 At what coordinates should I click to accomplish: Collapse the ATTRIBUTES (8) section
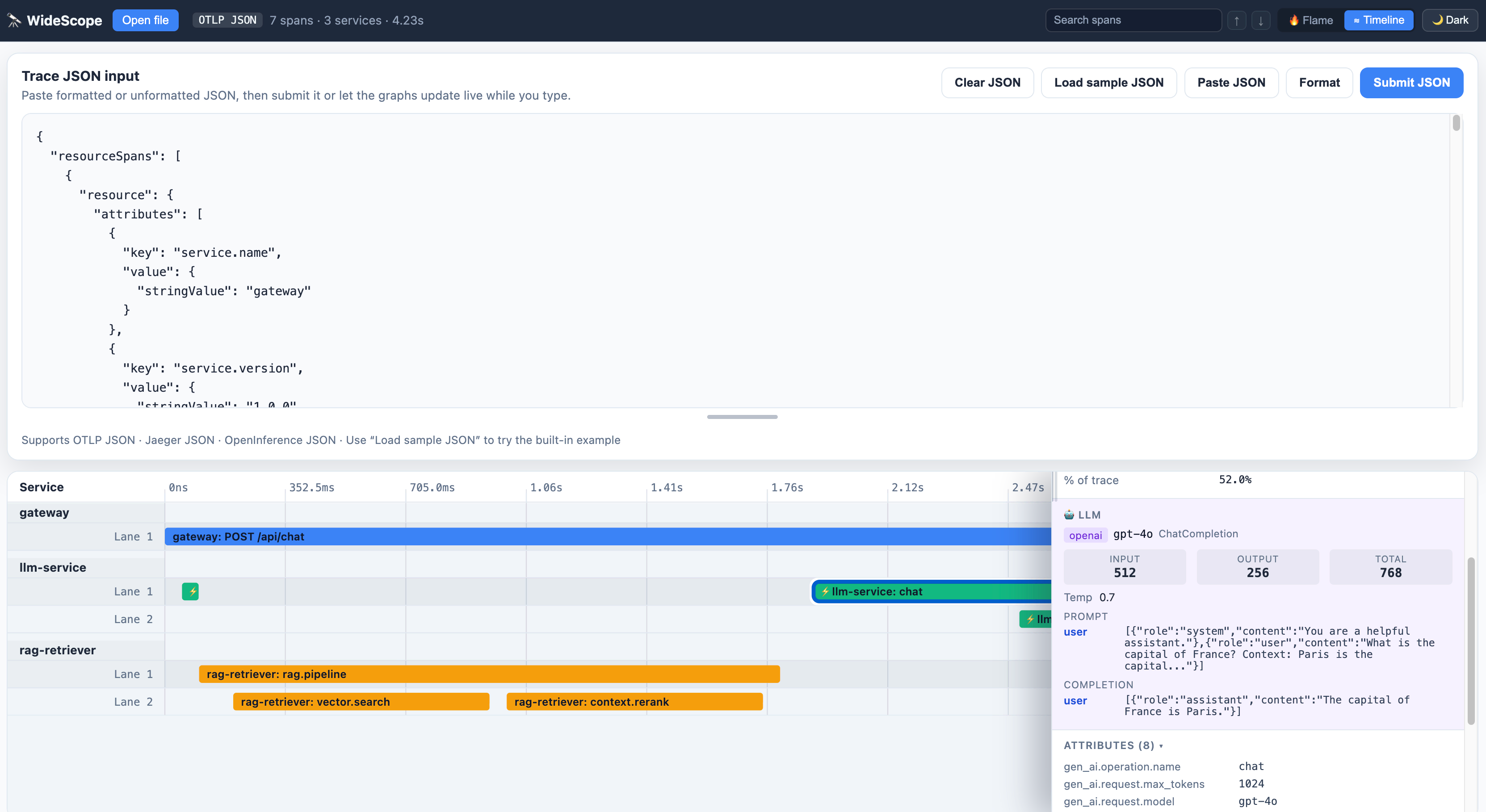pyautogui.click(x=1113, y=745)
